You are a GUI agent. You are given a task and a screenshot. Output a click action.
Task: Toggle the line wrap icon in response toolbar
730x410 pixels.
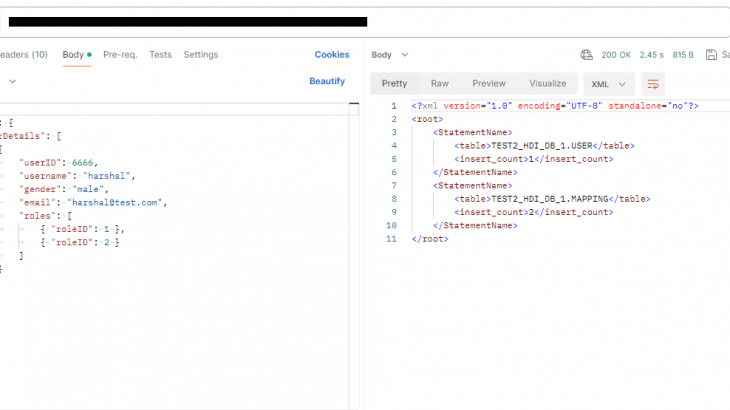coord(653,84)
